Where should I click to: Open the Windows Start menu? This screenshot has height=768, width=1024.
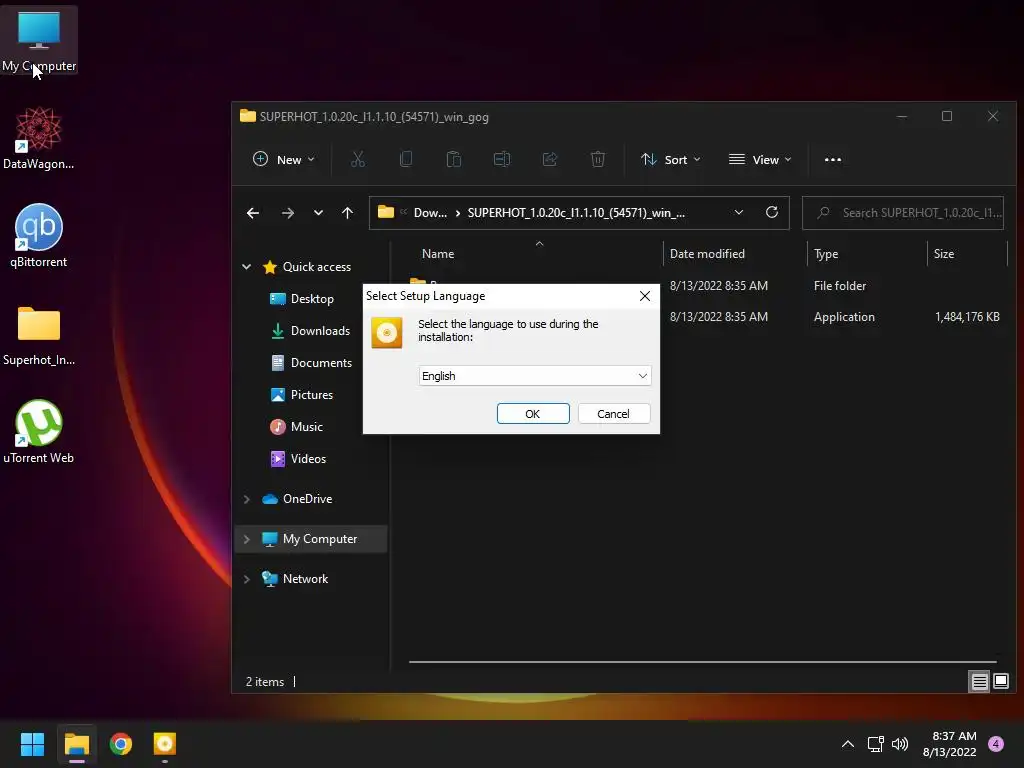click(x=32, y=744)
